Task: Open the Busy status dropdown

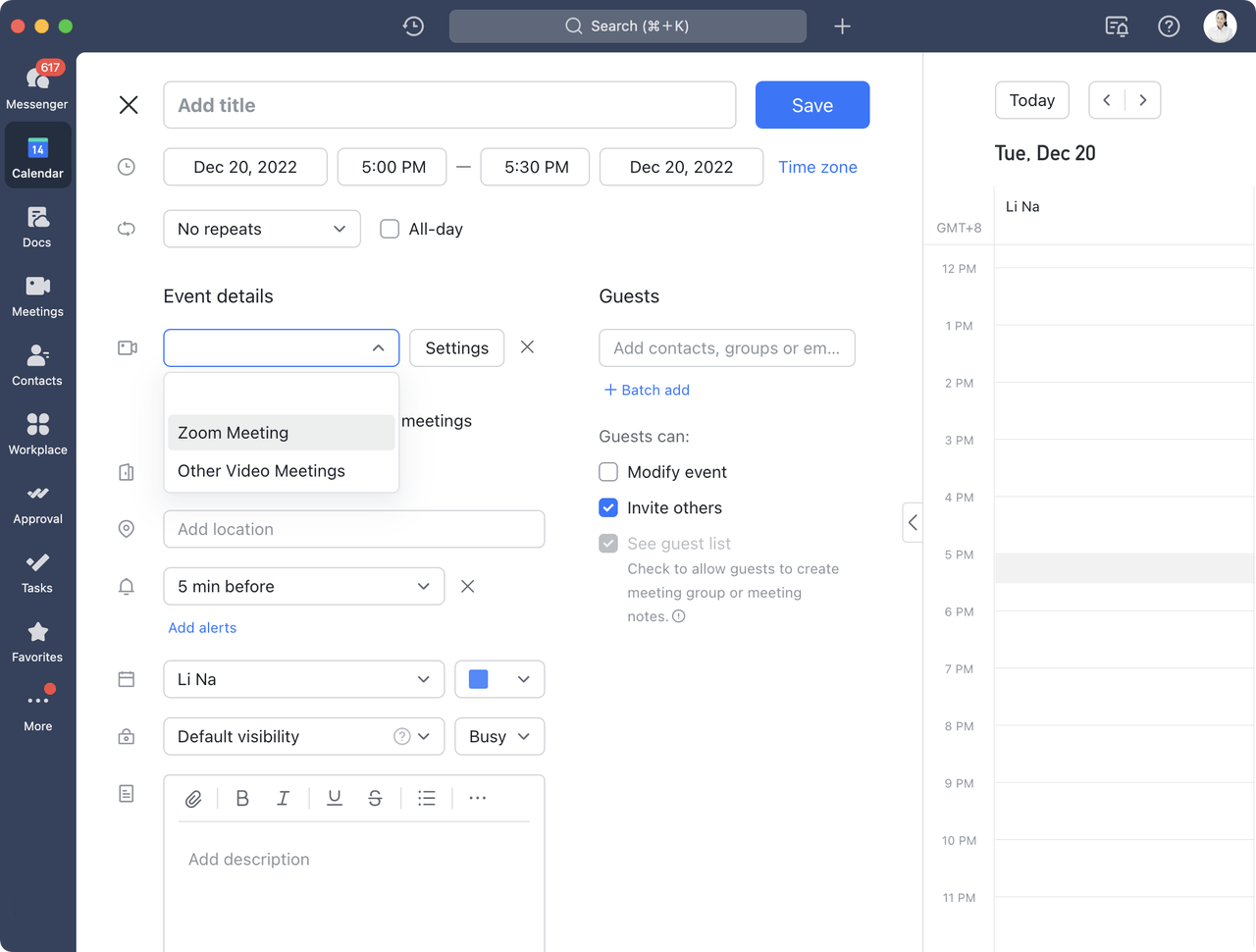Action: click(x=499, y=736)
